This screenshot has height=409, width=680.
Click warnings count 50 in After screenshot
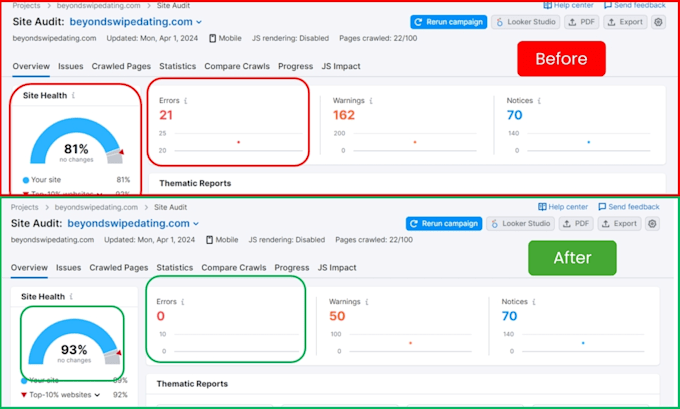click(x=337, y=316)
